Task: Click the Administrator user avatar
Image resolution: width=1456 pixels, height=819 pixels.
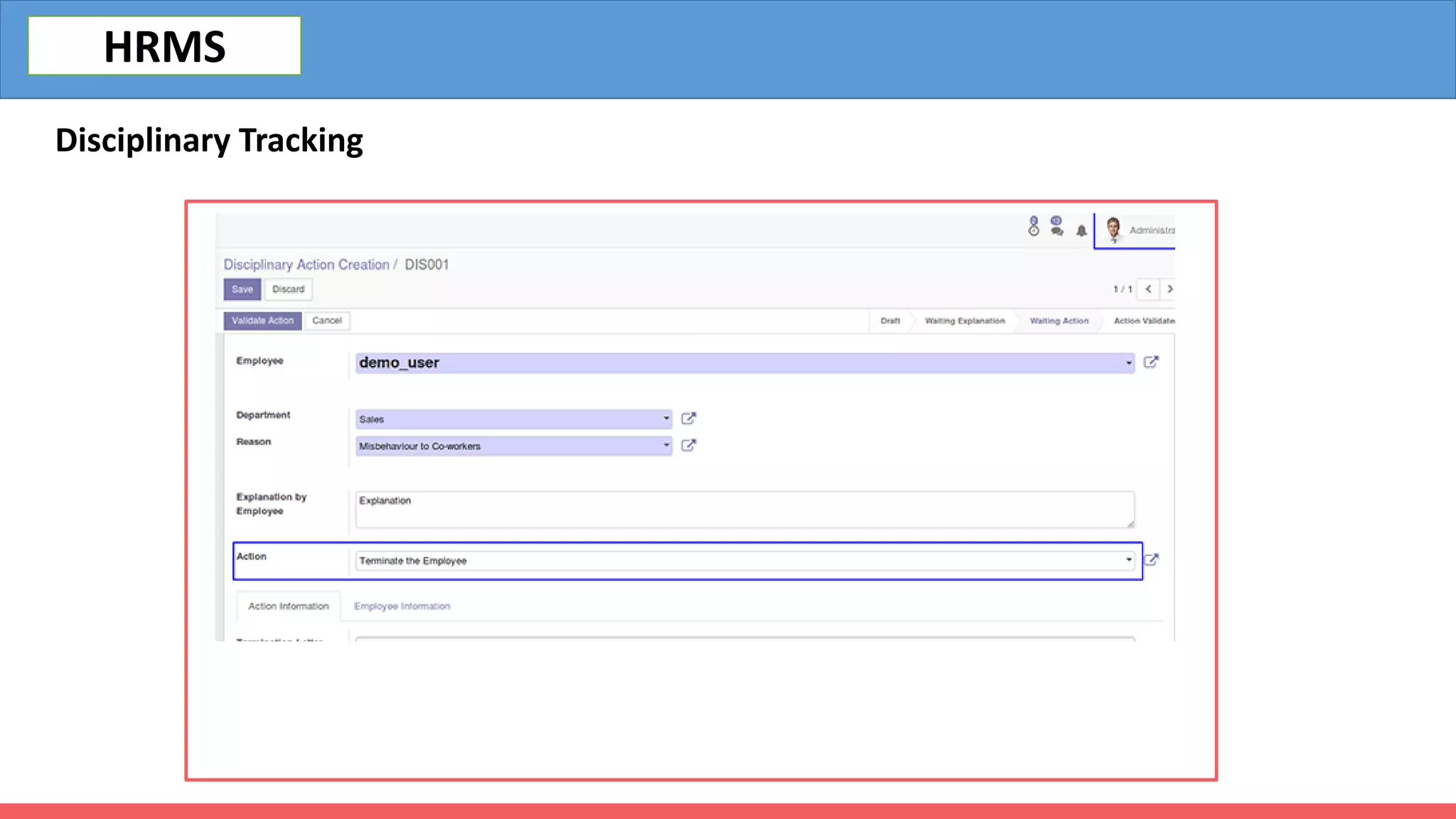Action: (x=1113, y=229)
